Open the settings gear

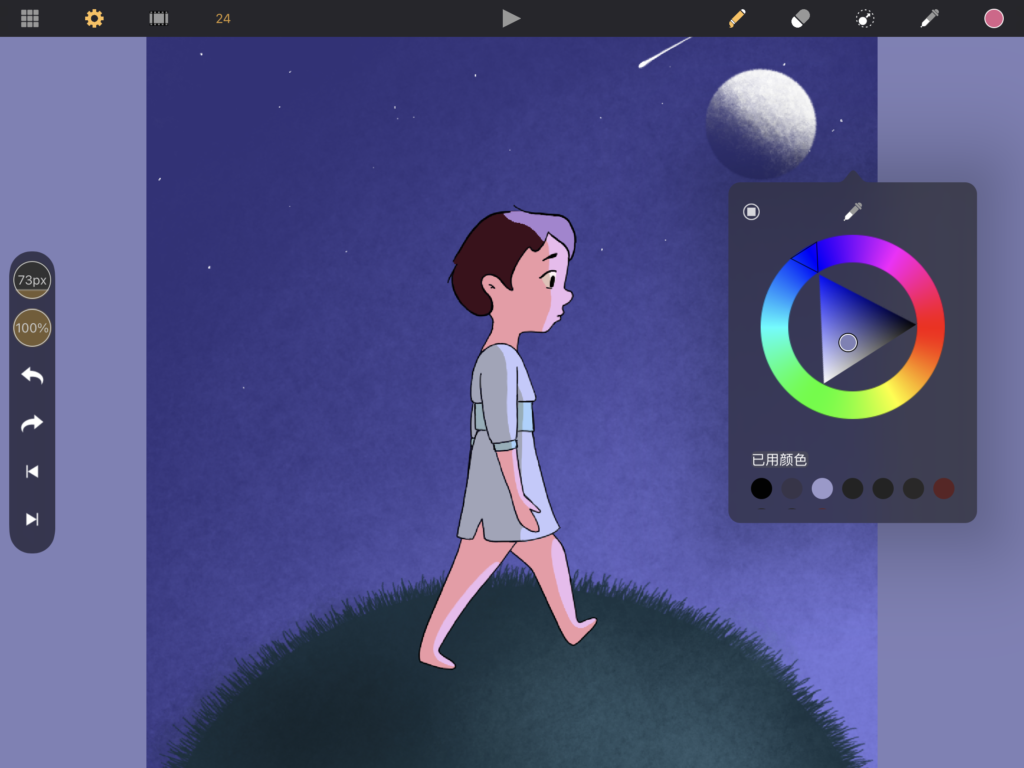[x=94, y=18]
